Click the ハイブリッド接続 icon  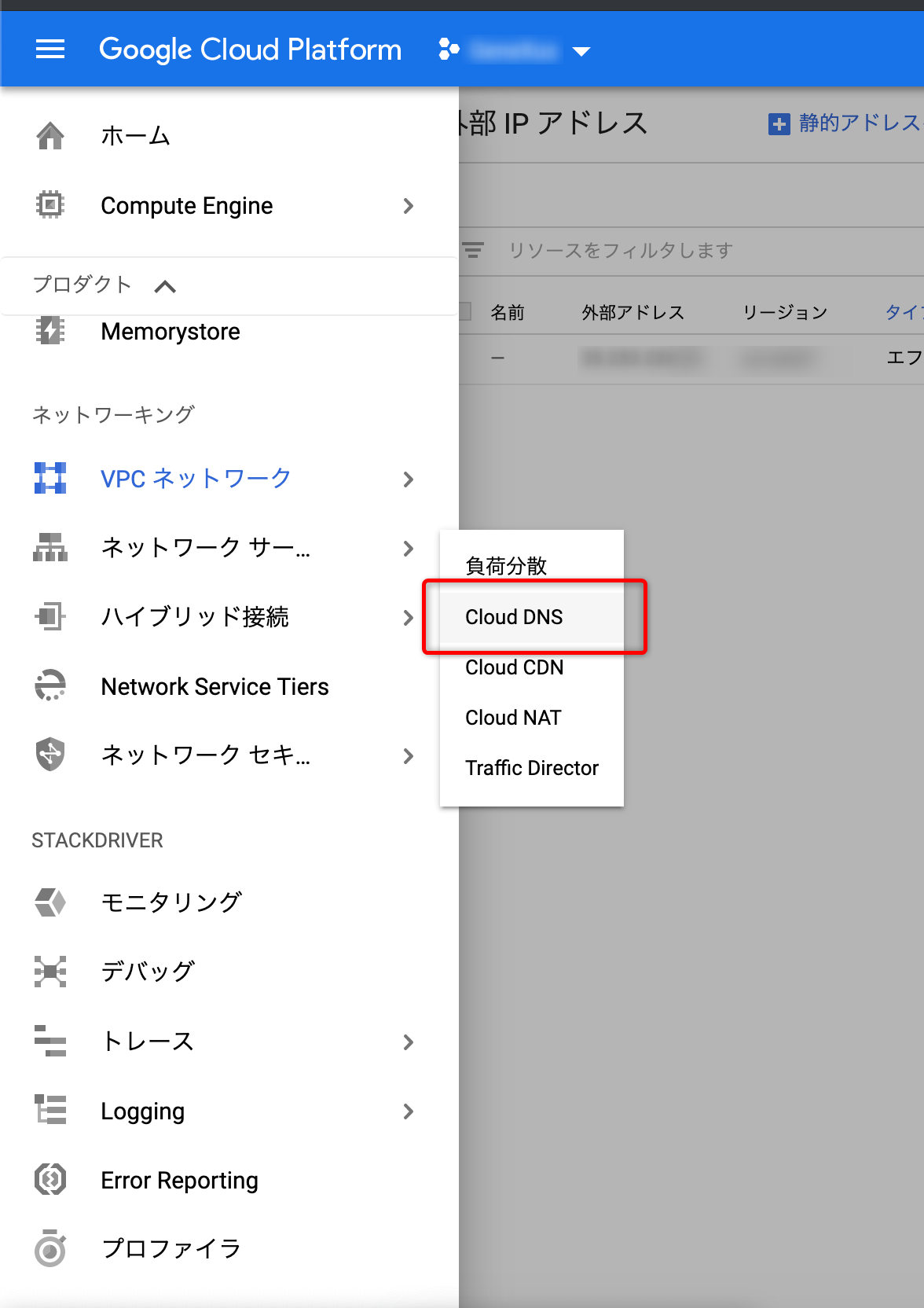pos(50,615)
